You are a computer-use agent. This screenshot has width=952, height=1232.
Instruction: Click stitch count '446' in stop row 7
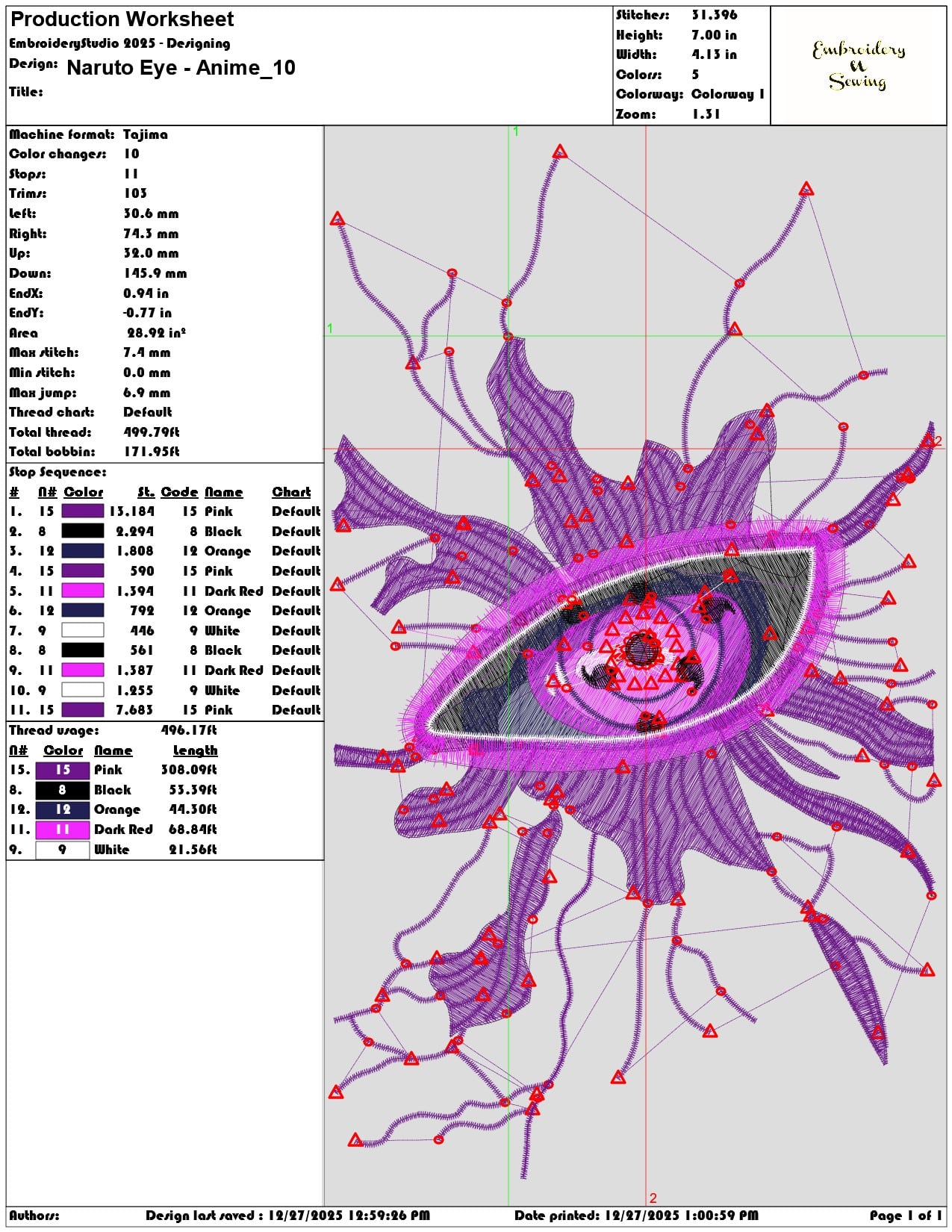click(142, 631)
